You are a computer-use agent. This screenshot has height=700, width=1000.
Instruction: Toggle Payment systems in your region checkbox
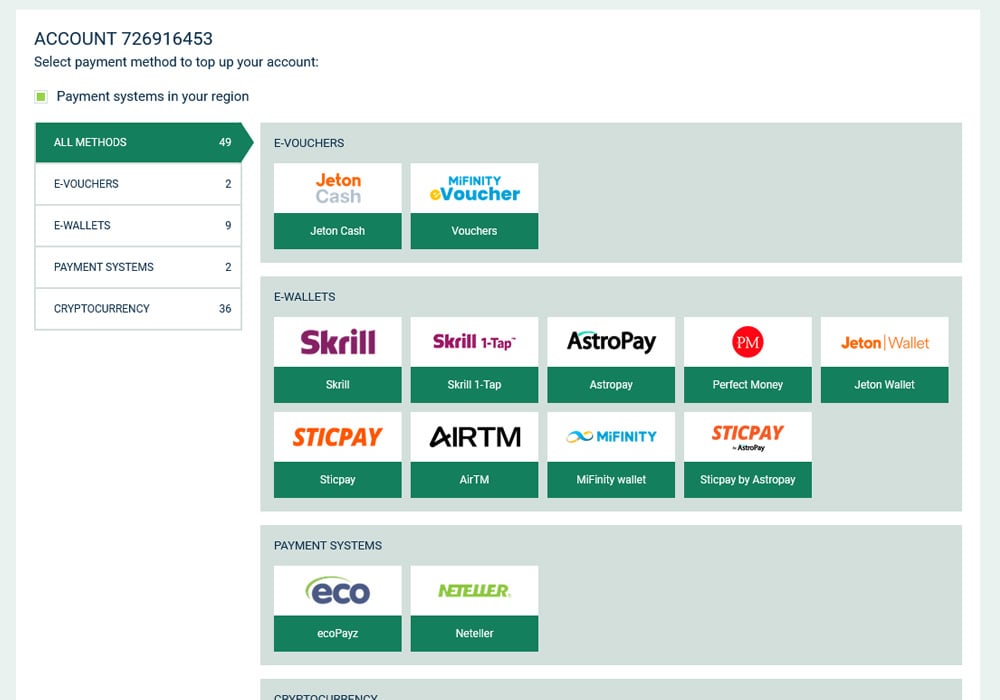click(x=41, y=96)
